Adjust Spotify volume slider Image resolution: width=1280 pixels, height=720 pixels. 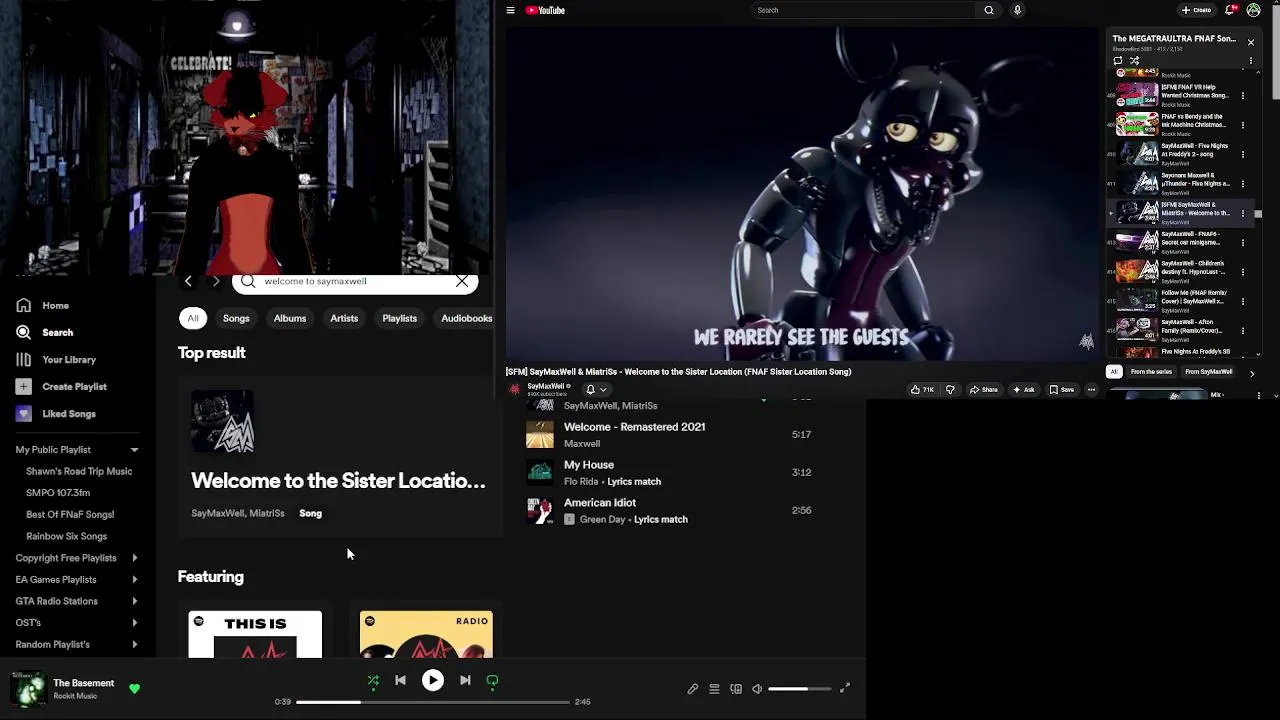tap(799, 688)
